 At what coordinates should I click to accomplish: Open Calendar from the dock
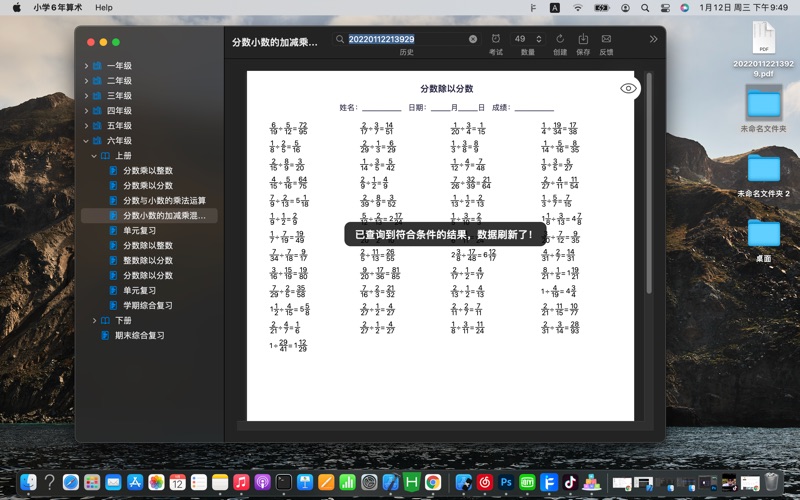[178, 482]
